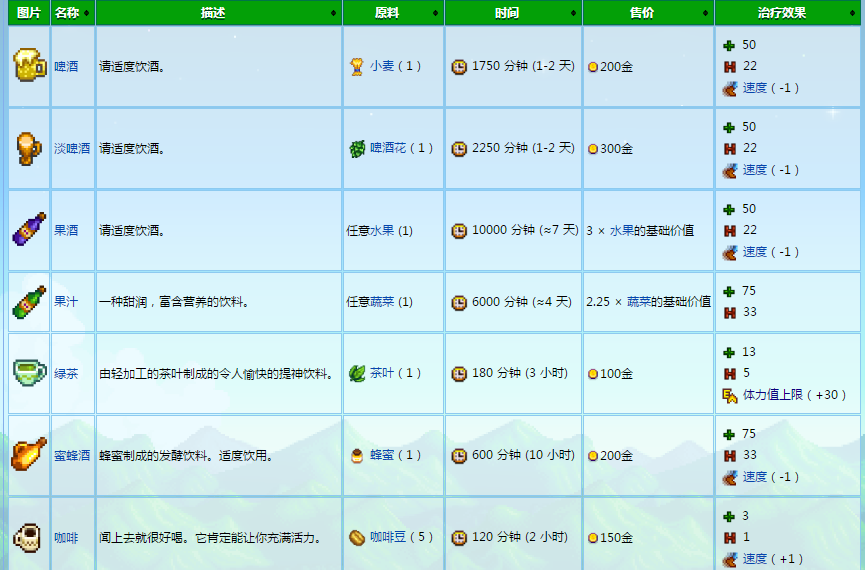This screenshot has height=570, width=865.
Task: Click the gold coin icon next to 300金
Action: coord(592,149)
